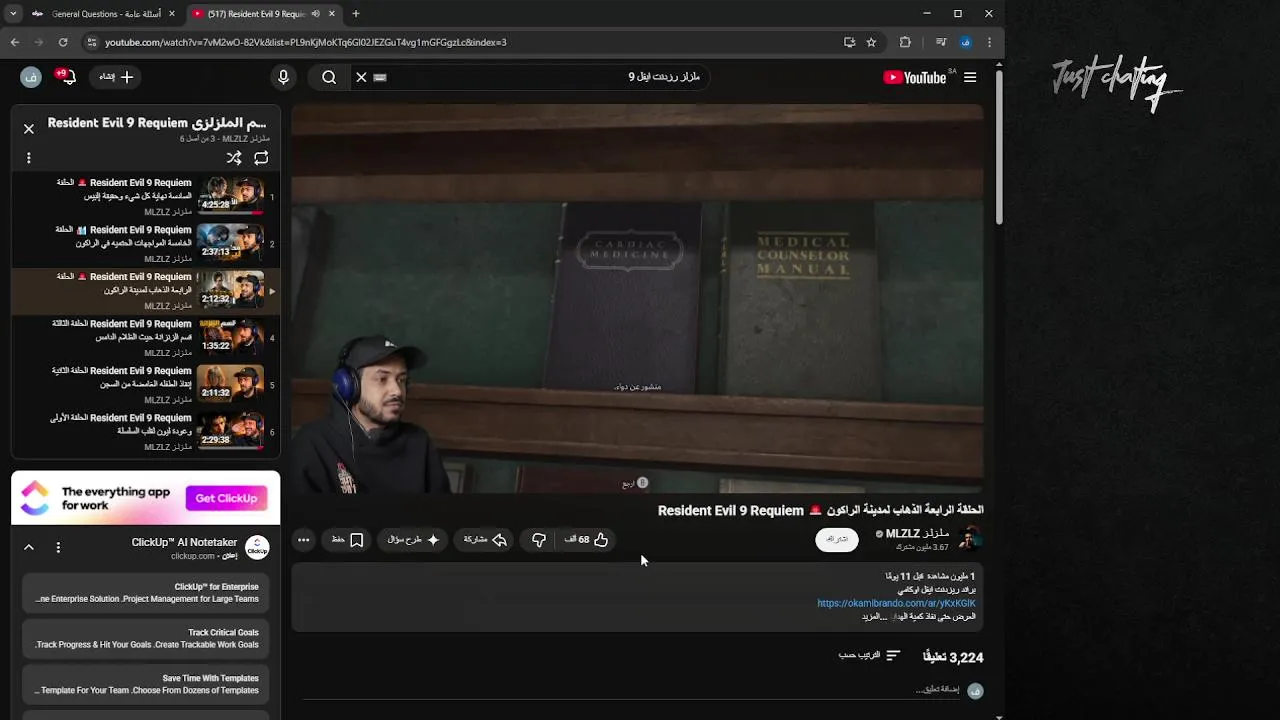View site information icon in address bar

(x=92, y=42)
